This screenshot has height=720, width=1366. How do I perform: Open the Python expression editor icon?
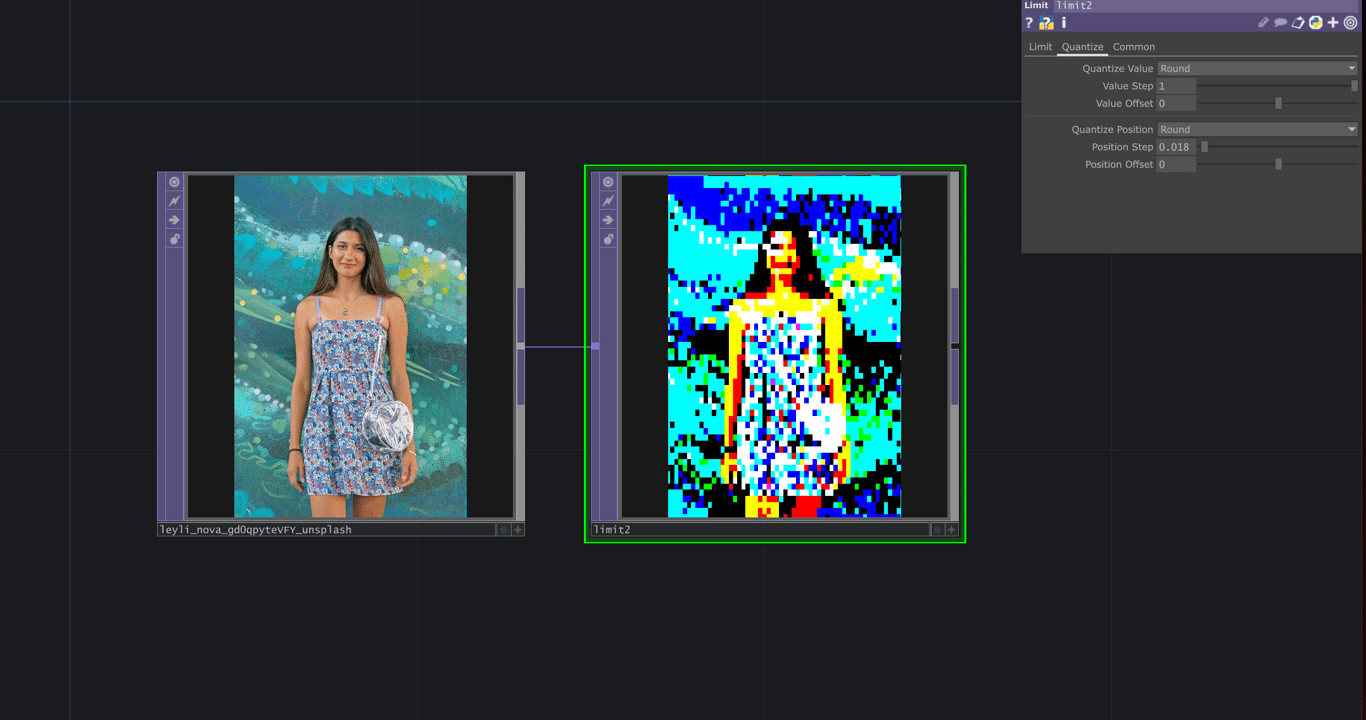tap(1315, 22)
